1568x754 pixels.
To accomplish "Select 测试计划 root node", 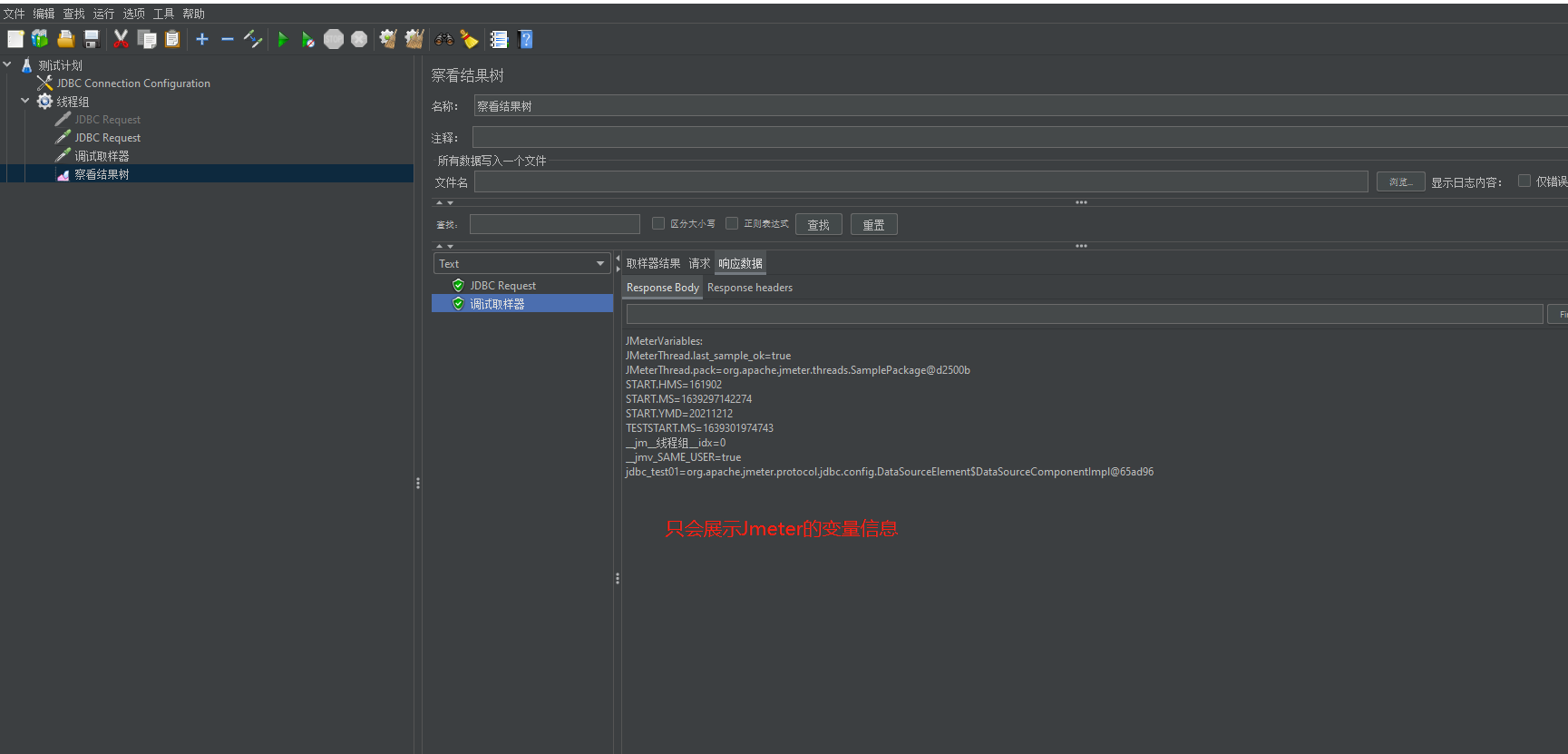I will tap(60, 65).
